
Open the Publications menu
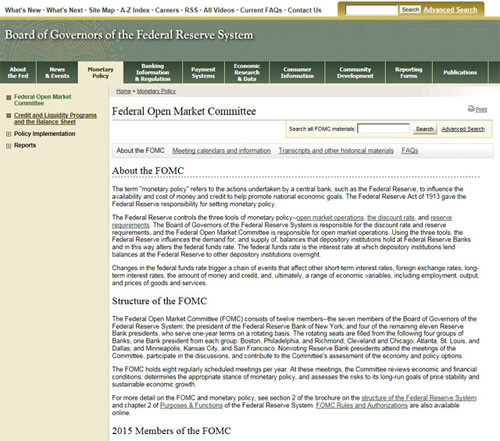pyautogui.click(x=460, y=73)
